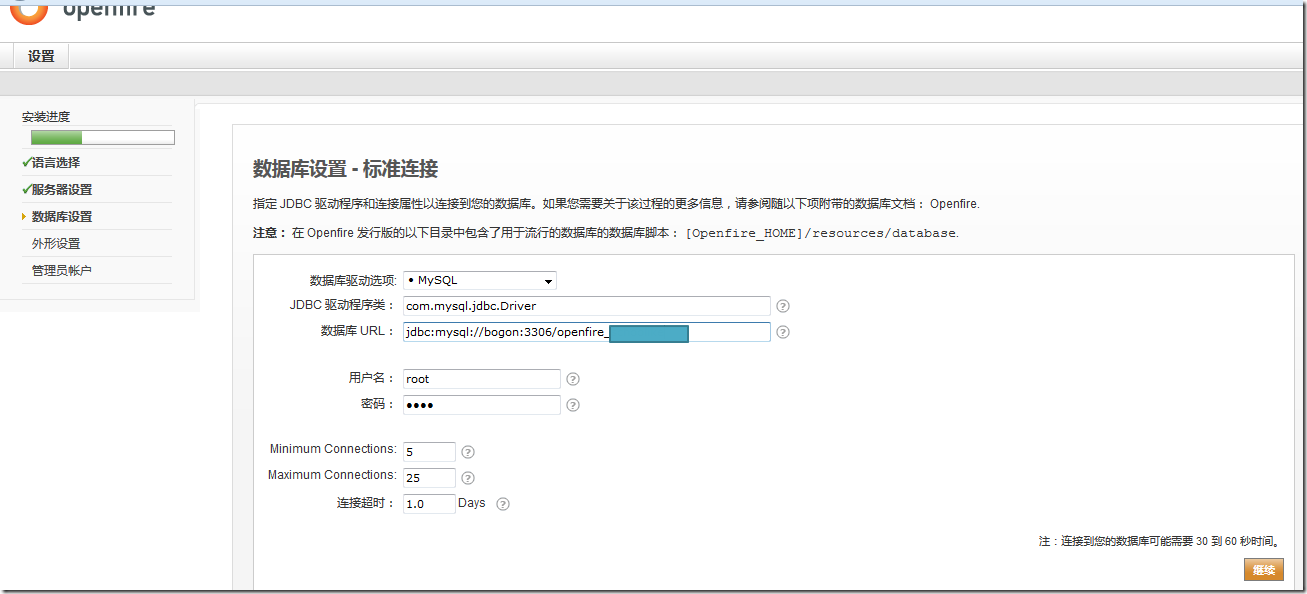
Task: Open help for JDBC driver class
Action: coord(783,306)
